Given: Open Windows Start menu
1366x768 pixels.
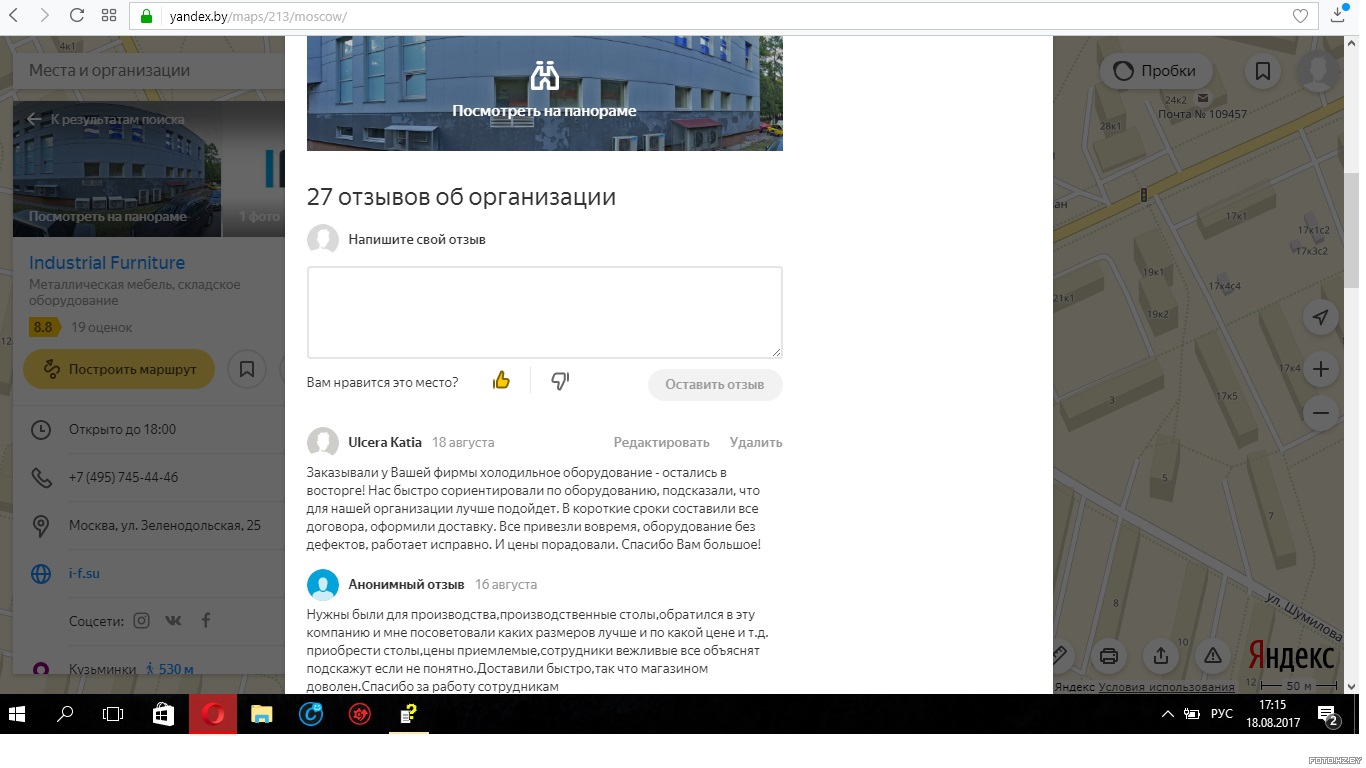Looking at the screenshot, I should tap(17, 714).
